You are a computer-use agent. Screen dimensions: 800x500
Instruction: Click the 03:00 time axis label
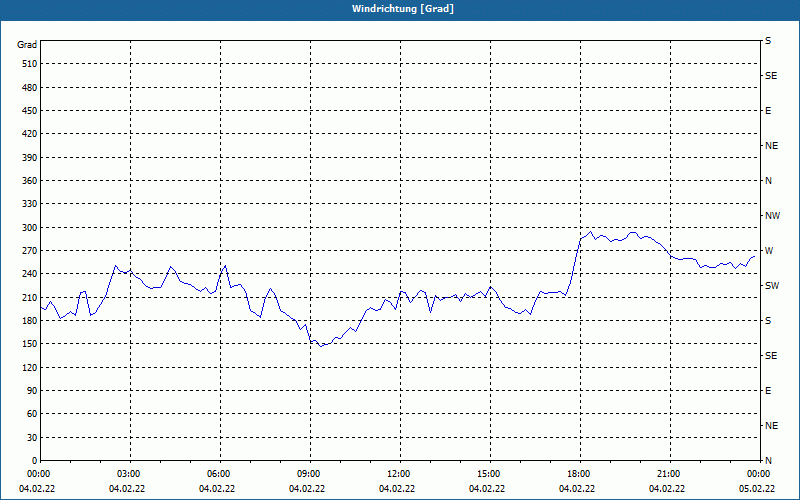pyautogui.click(x=127, y=474)
